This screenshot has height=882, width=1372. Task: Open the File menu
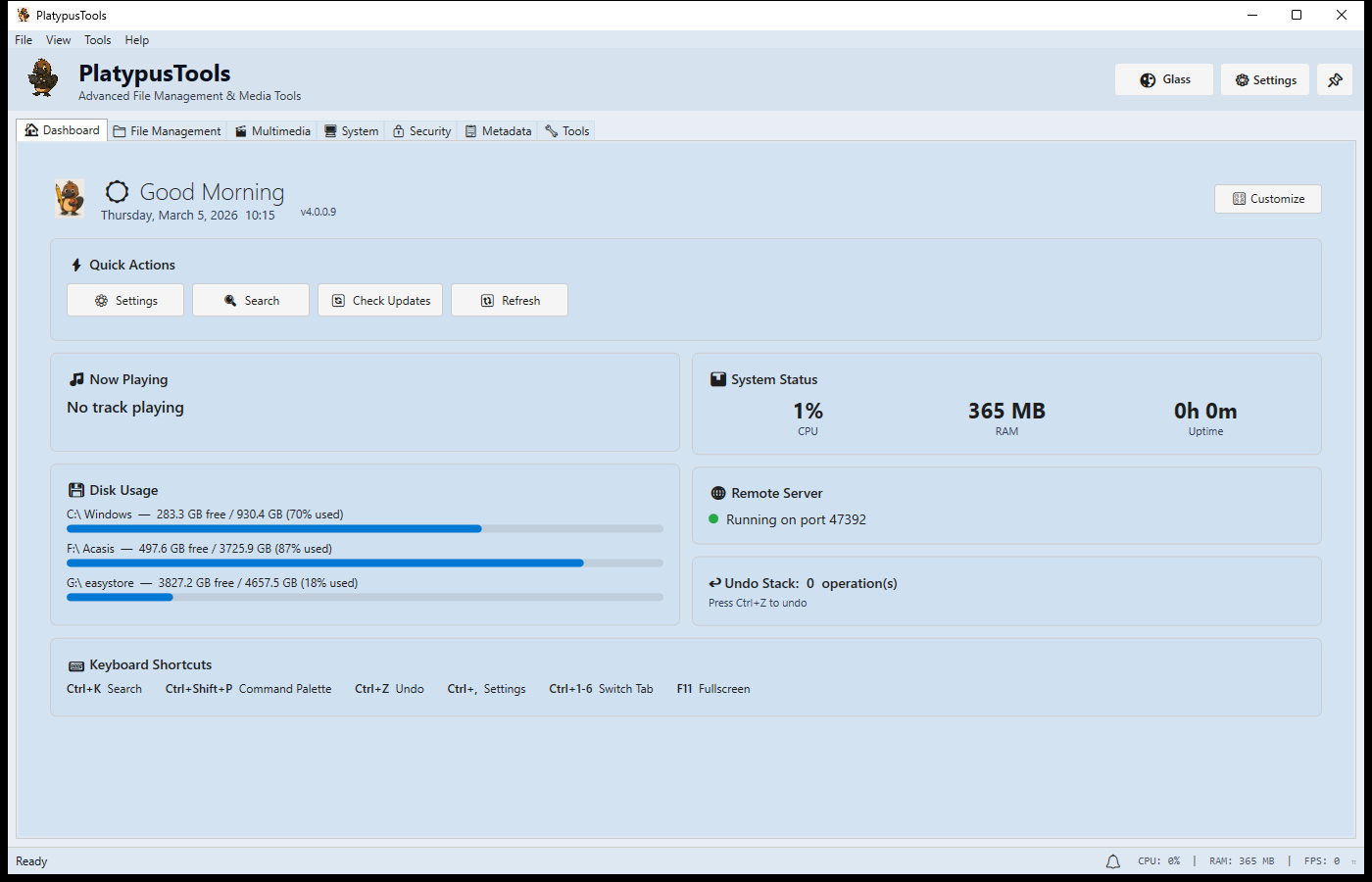pos(24,40)
